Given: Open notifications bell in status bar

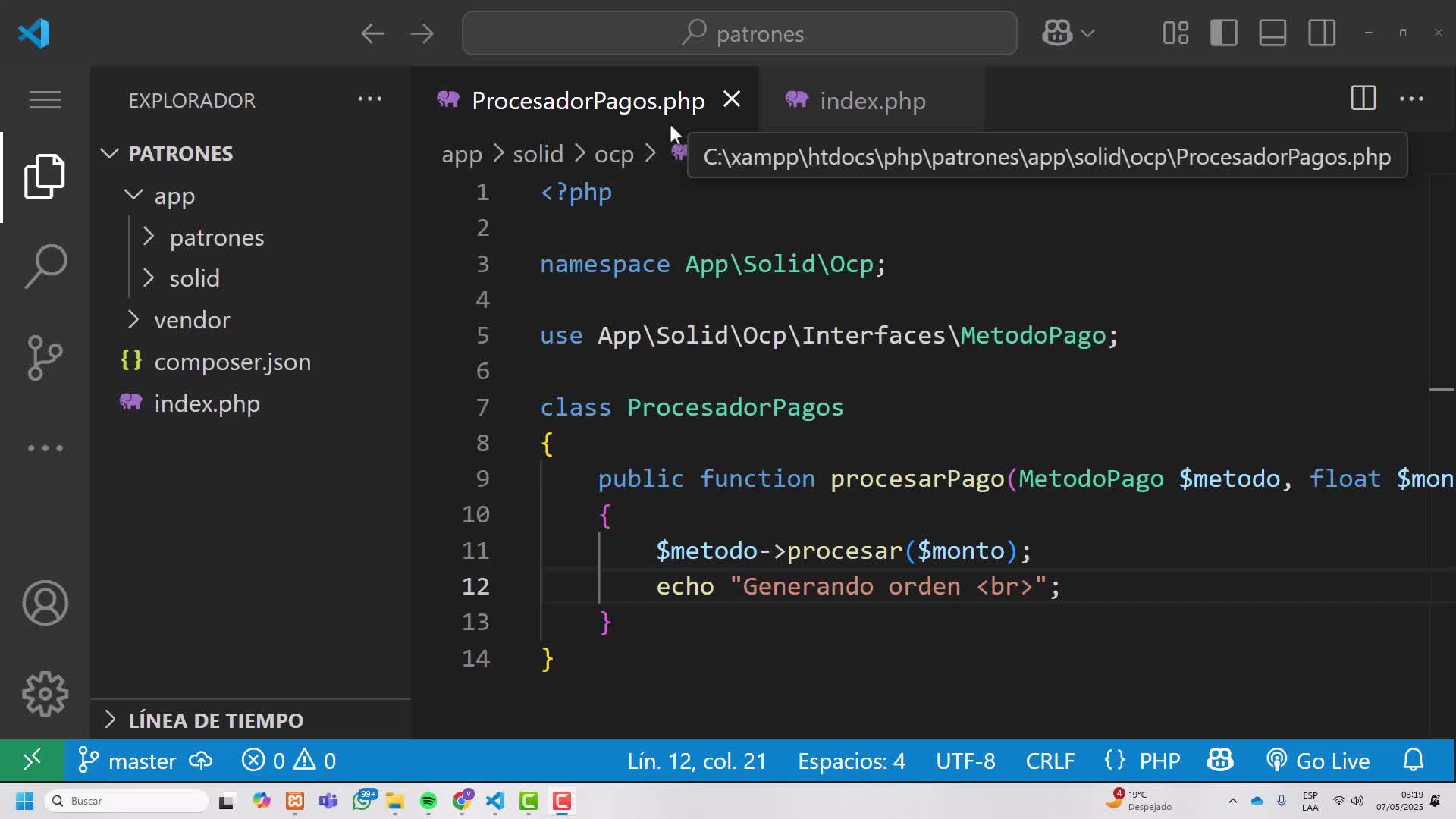Looking at the screenshot, I should click(x=1414, y=760).
